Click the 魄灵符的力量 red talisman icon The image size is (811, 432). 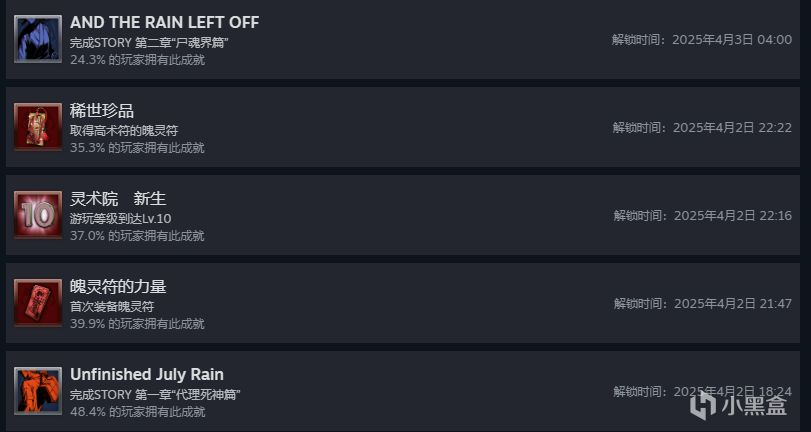(x=38, y=303)
